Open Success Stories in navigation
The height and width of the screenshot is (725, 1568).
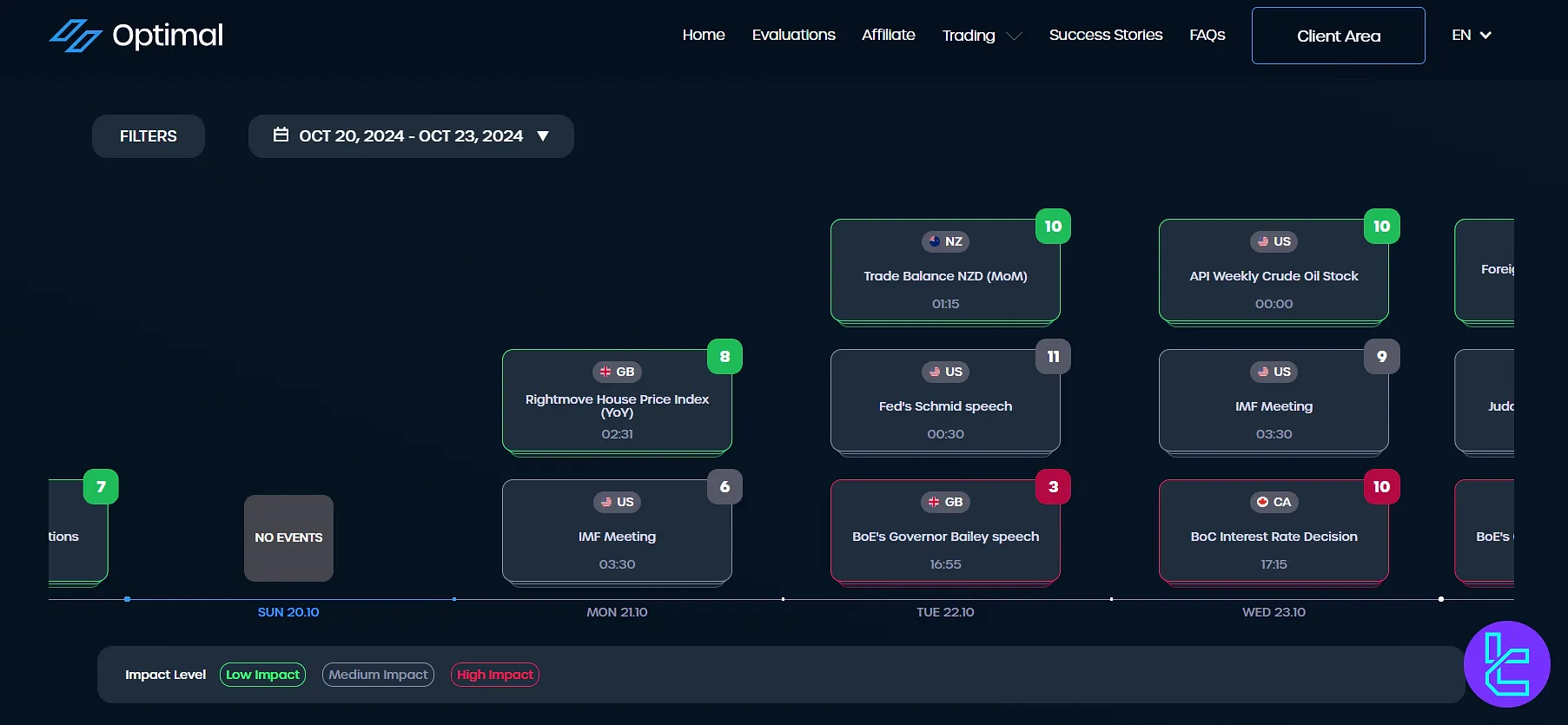tap(1105, 35)
